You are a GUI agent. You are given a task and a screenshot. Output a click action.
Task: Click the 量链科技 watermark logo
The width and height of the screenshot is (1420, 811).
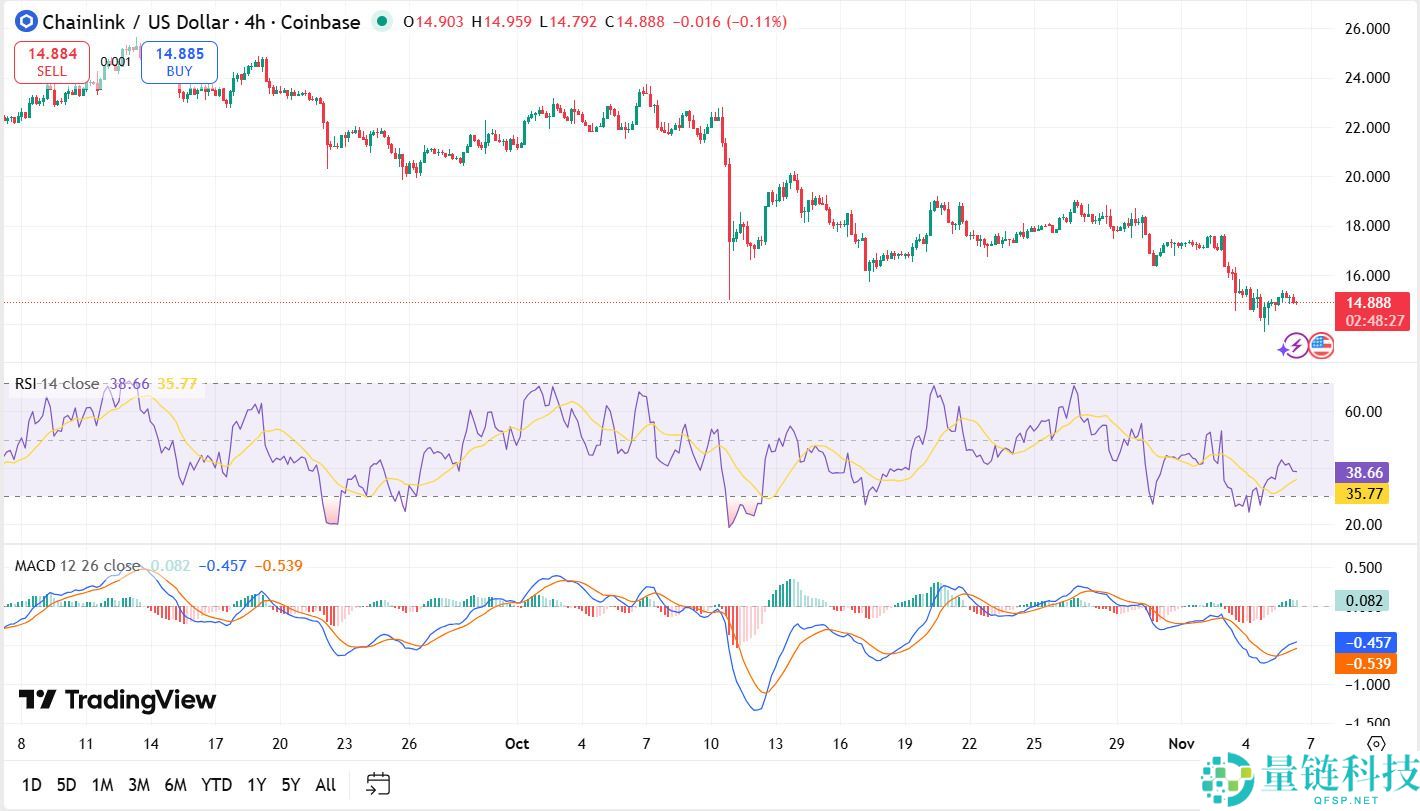pyautogui.click(x=1310, y=778)
